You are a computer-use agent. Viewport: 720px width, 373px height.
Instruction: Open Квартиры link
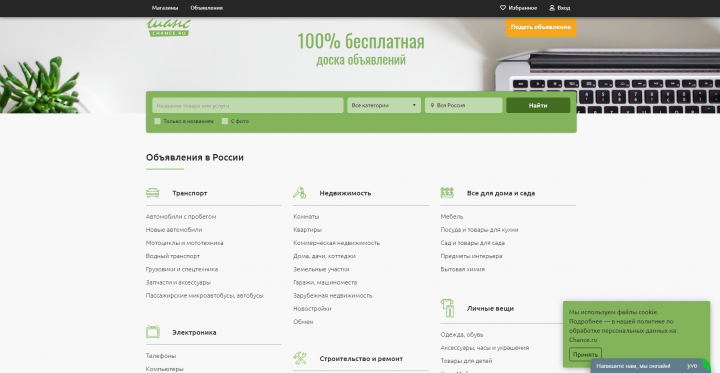pyautogui.click(x=308, y=230)
